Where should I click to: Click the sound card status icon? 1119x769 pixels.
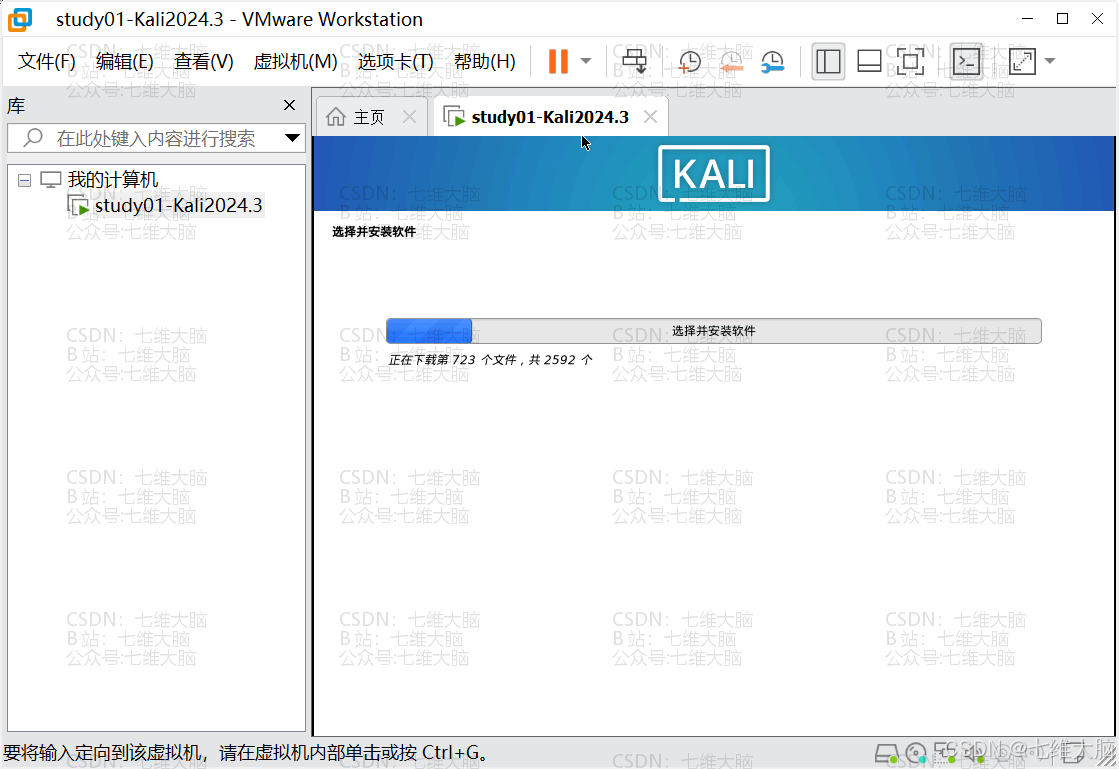tap(973, 753)
